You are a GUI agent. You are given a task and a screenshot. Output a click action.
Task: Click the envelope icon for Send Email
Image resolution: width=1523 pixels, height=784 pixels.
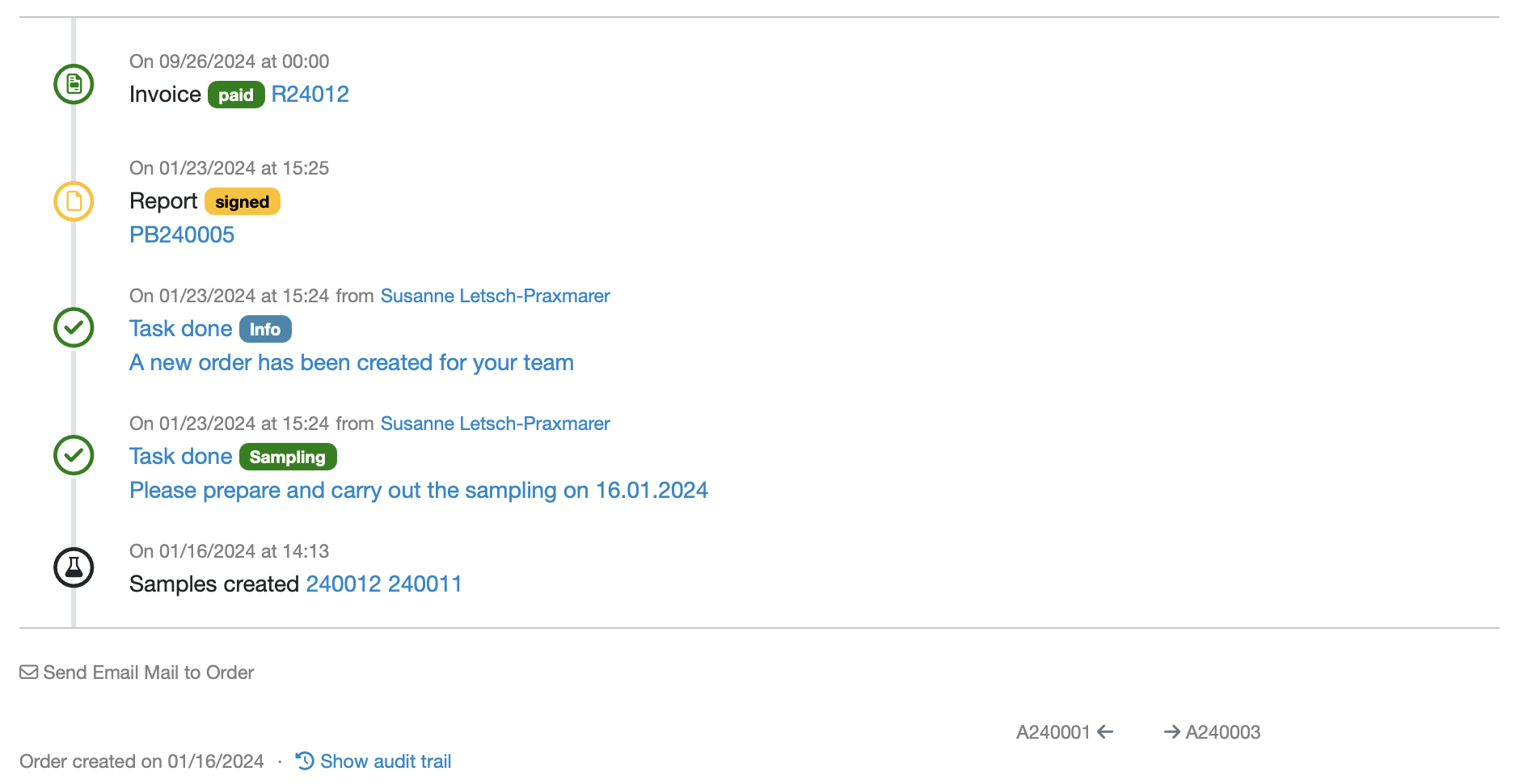tap(29, 672)
